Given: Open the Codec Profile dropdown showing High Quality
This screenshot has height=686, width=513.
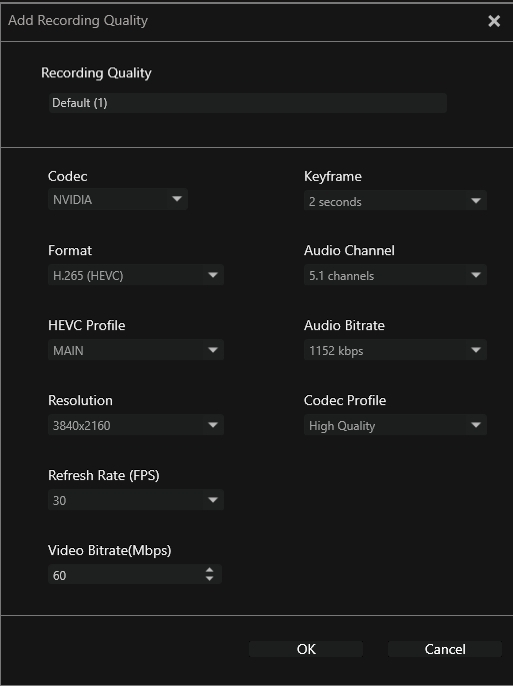Looking at the screenshot, I should [395, 425].
